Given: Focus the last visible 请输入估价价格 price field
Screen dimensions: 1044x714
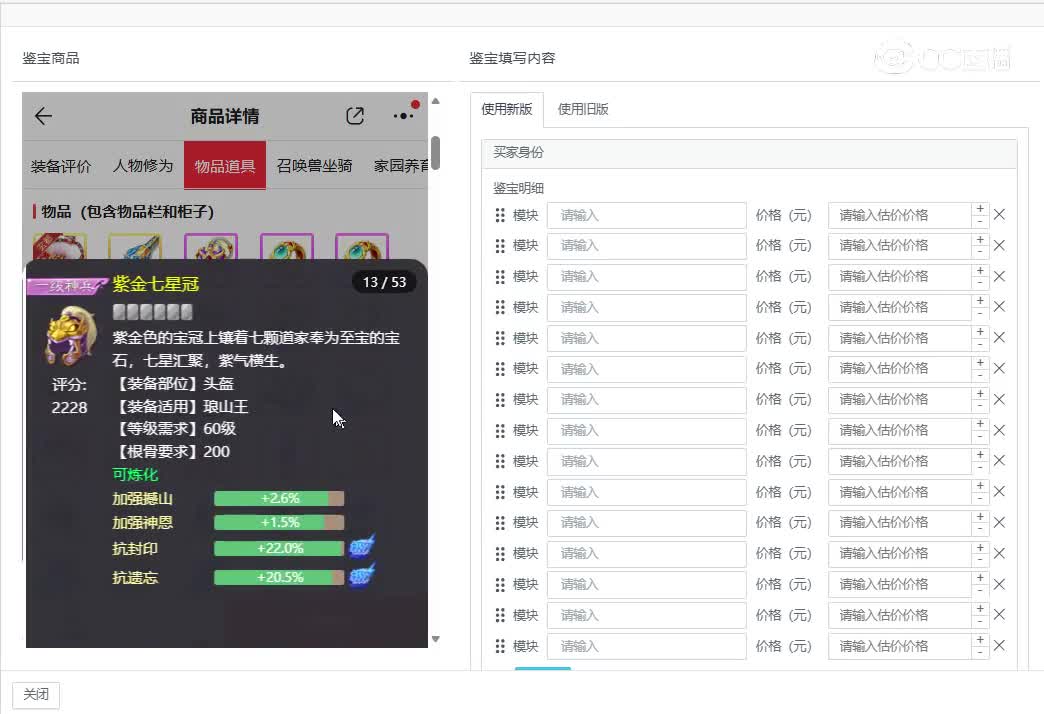Looking at the screenshot, I should click(x=900, y=646).
